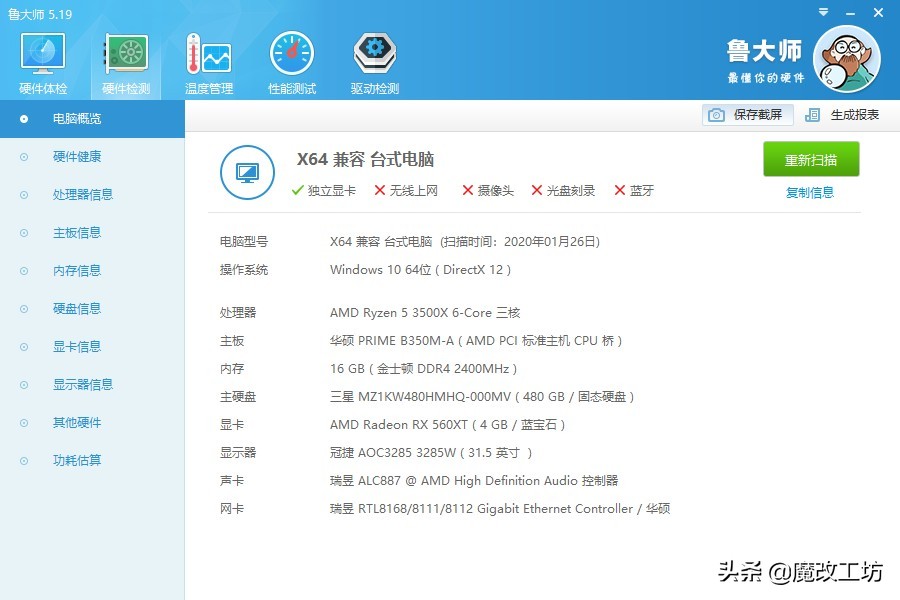Screen dimensions: 900x600
Task: Click the green checkmark beside 独立显卡
Action: (x=297, y=189)
